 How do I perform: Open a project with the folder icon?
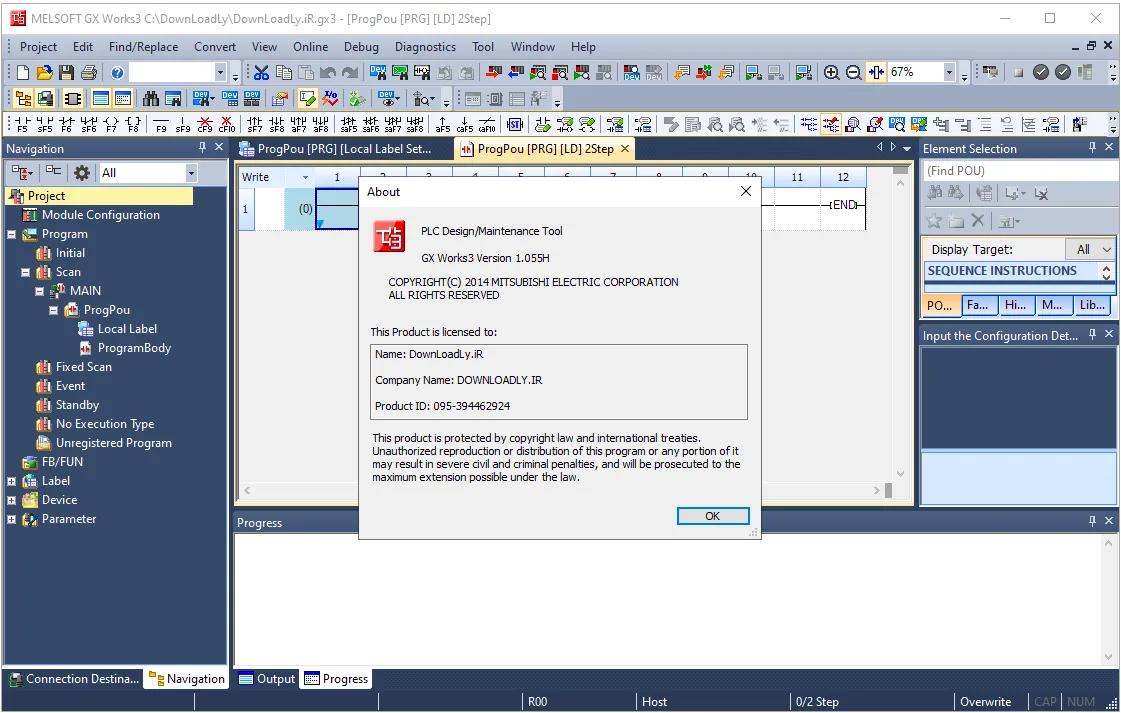point(44,72)
